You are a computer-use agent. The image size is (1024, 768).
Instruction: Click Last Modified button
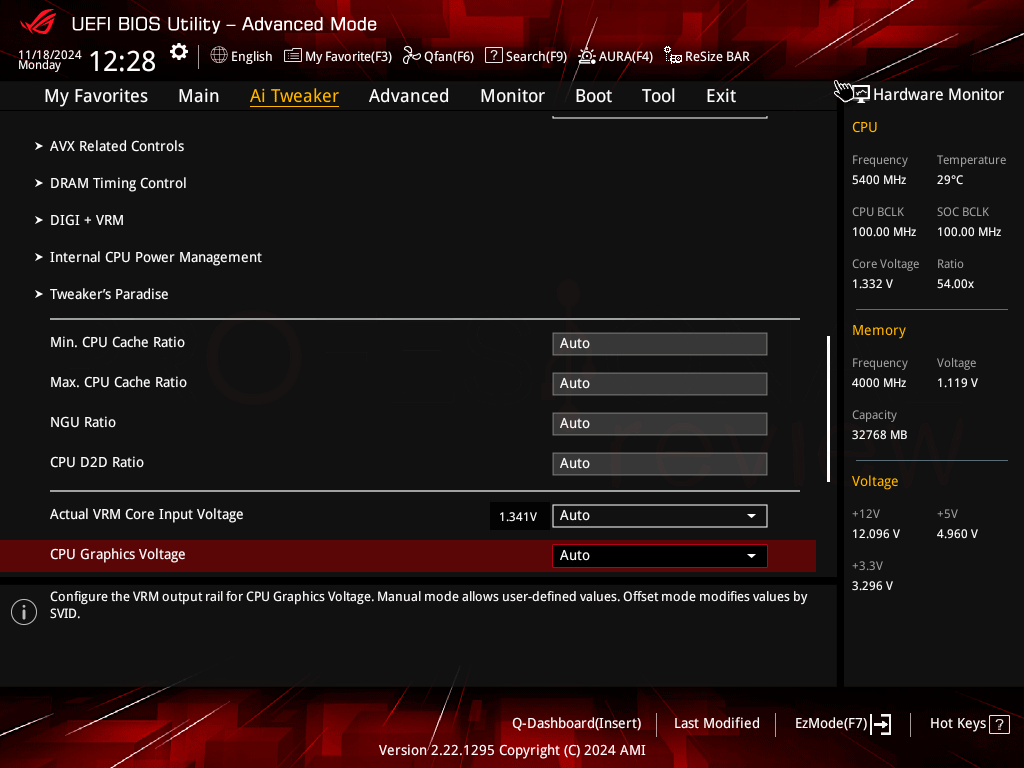(716, 724)
